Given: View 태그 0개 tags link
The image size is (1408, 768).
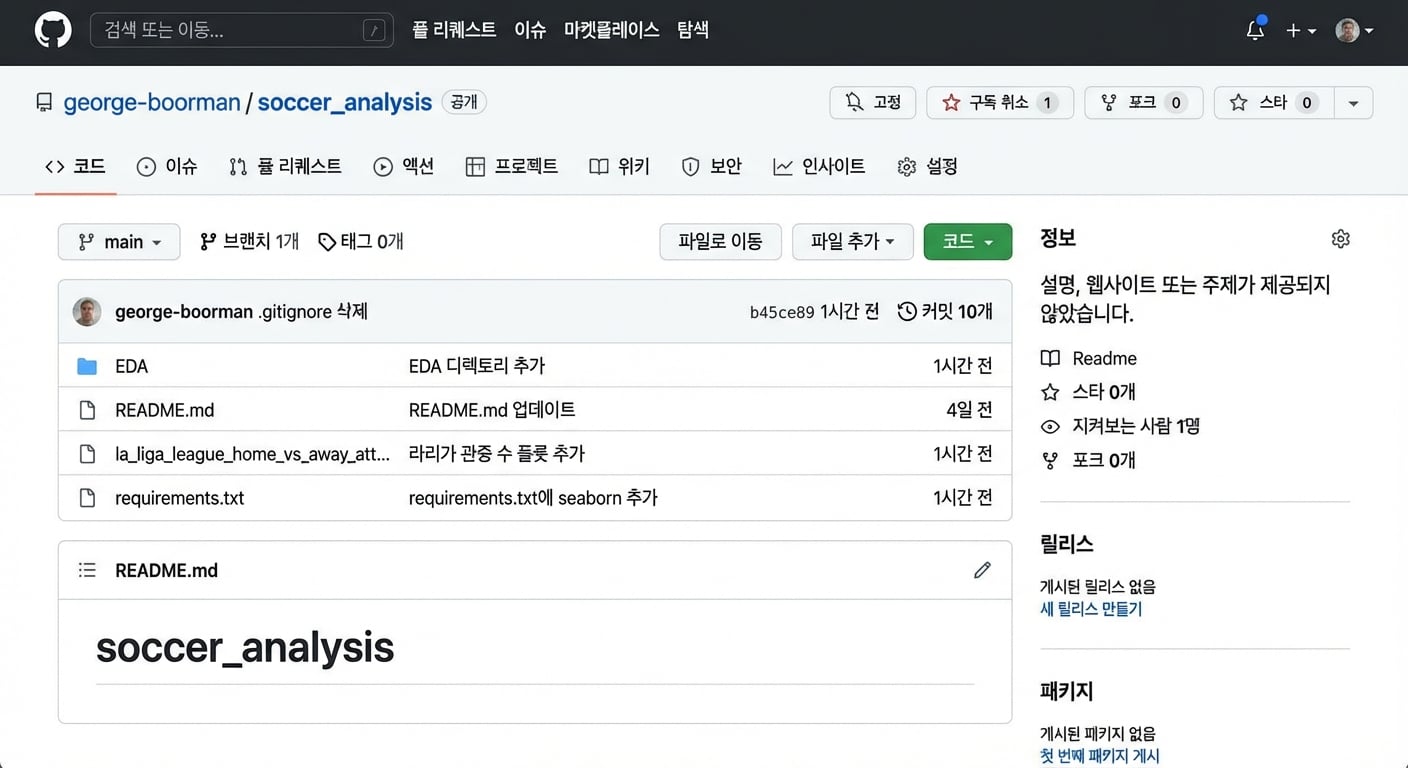Looking at the screenshot, I should coord(361,241).
